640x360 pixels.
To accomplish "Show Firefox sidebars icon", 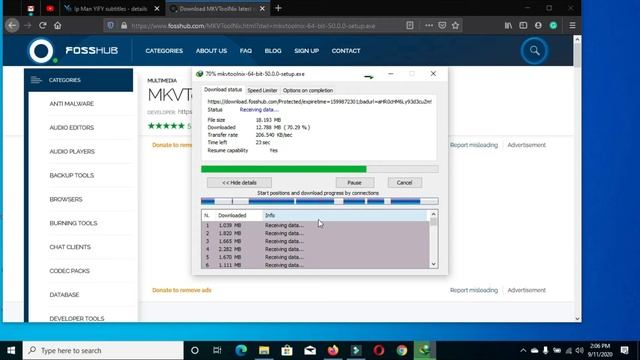I will (523, 25).
